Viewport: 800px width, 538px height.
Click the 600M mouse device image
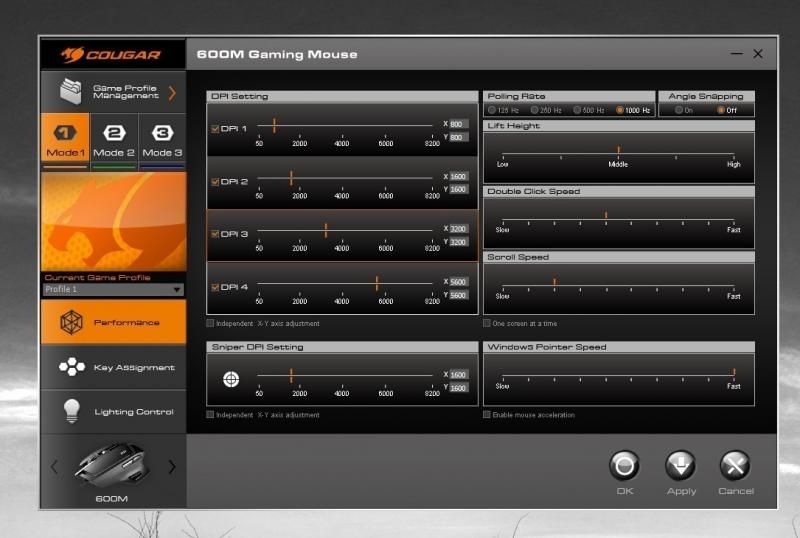click(112, 464)
